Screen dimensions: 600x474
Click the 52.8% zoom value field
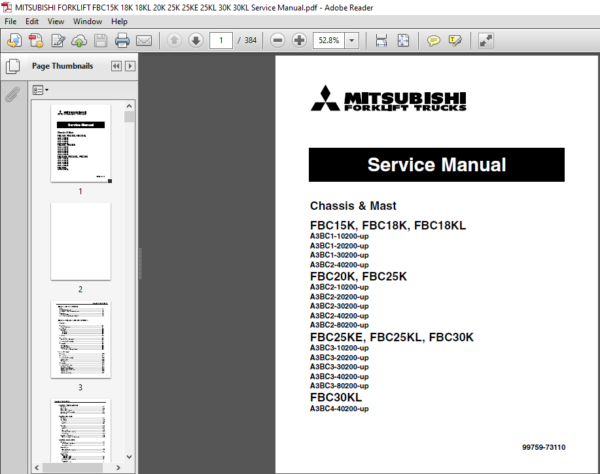(x=329, y=40)
